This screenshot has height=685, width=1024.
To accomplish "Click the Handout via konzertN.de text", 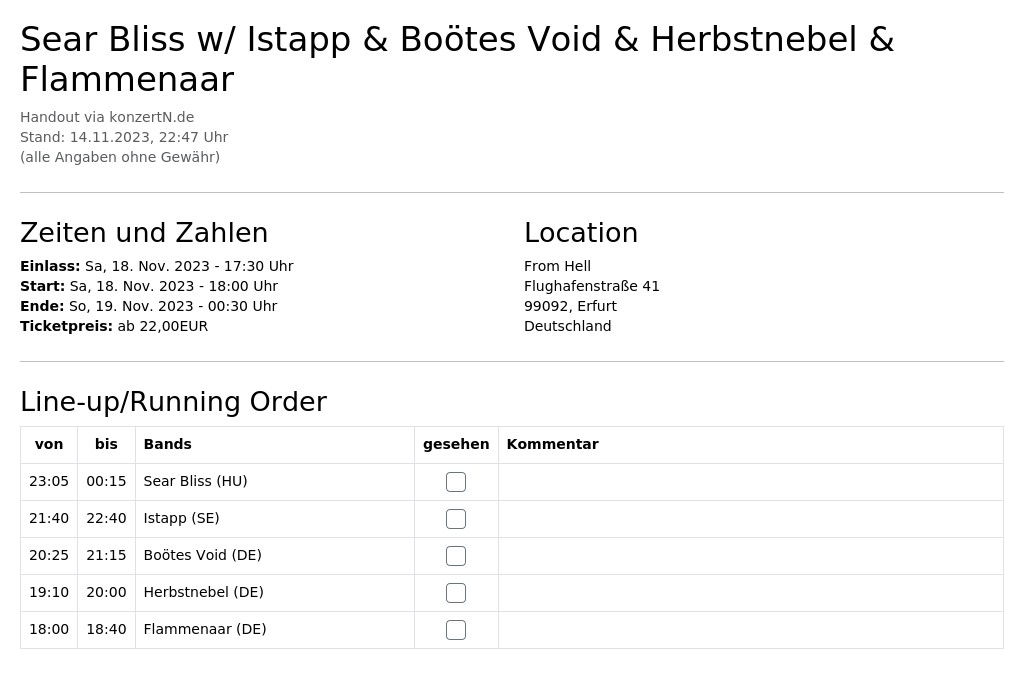I will [107, 117].
